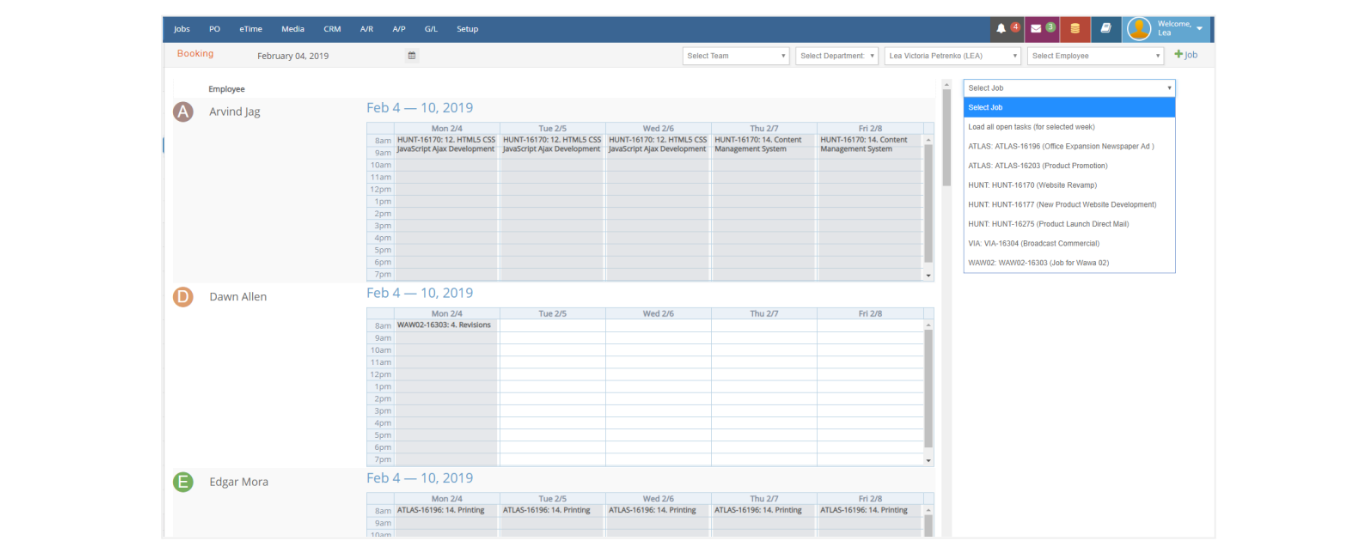Image resolution: width=1367 pixels, height=557 pixels.
Task: Collapse the Select Job dropdown field
Action: pos(1069,88)
